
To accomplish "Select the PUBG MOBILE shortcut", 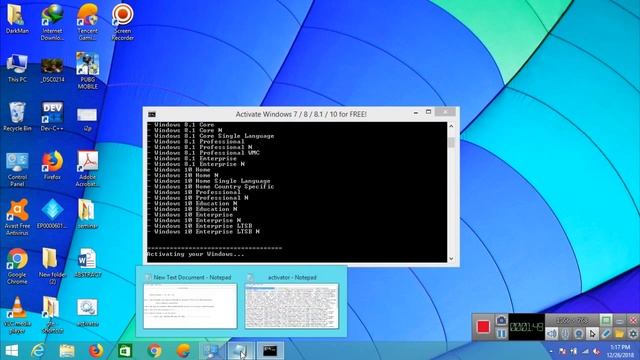I will click(87, 71).
